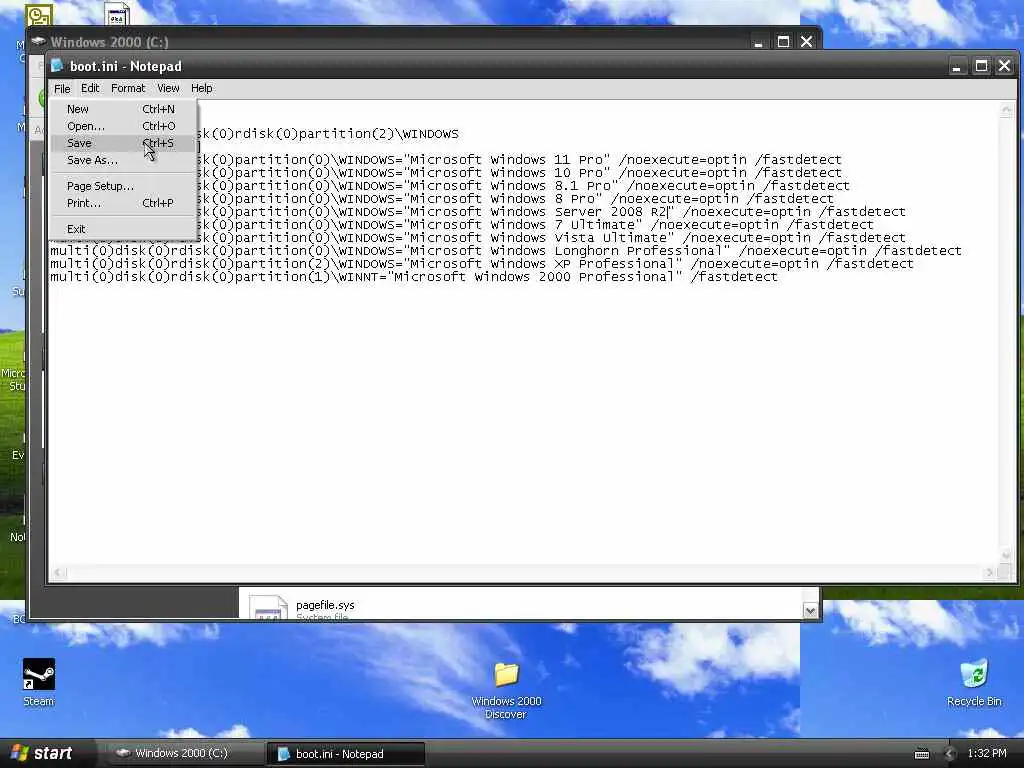The image size is (1024, 768).
Task: Open the Format menu in Notepad
Action: pyautogui.click(x=128, y=88)
